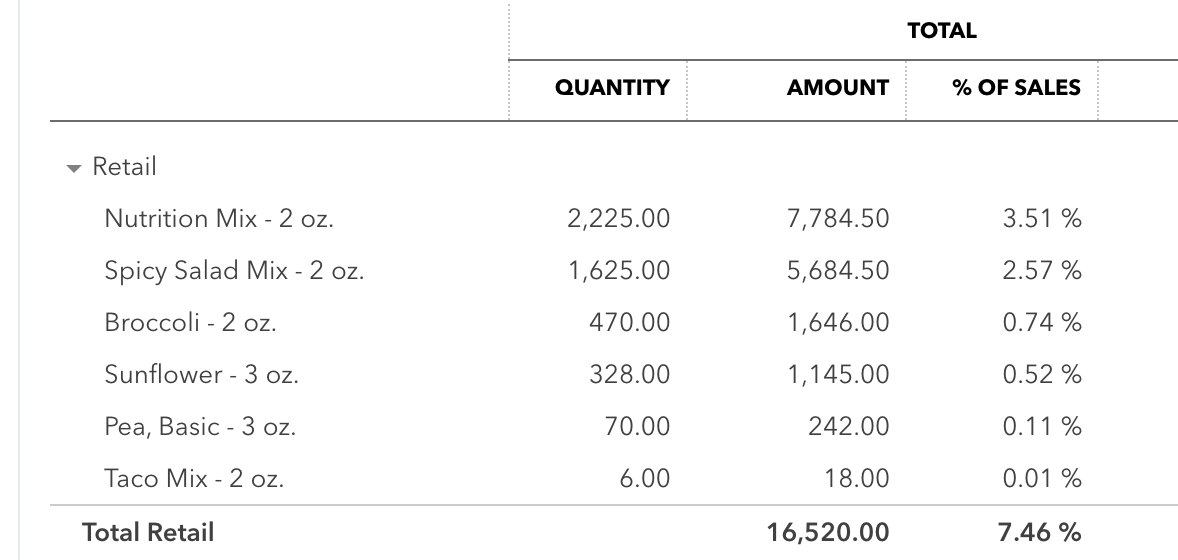
Task: Select the Broccoli - 2 oz. item
Action: [190, 323]
